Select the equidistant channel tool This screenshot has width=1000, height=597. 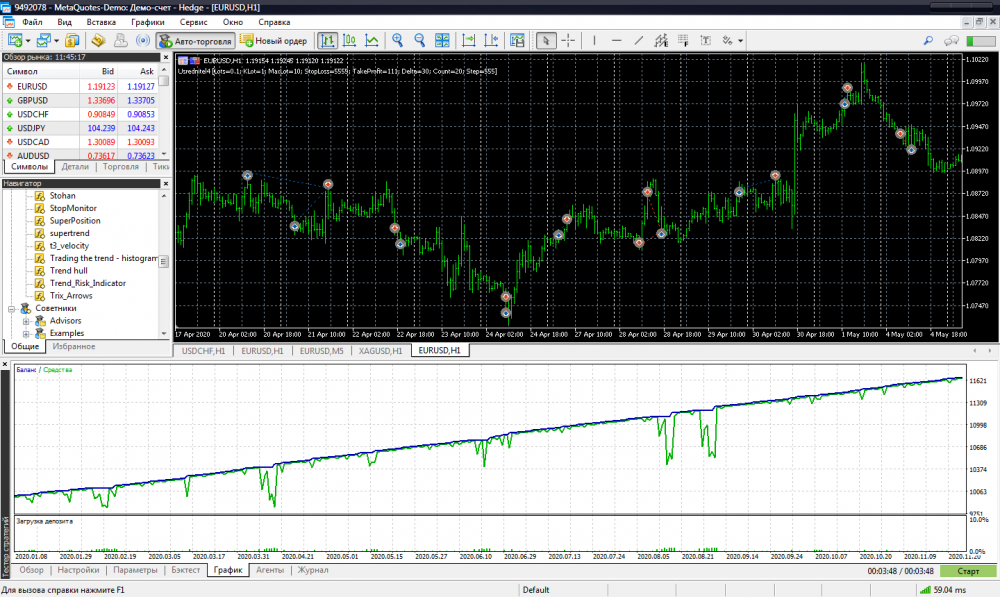click(661, 41)
